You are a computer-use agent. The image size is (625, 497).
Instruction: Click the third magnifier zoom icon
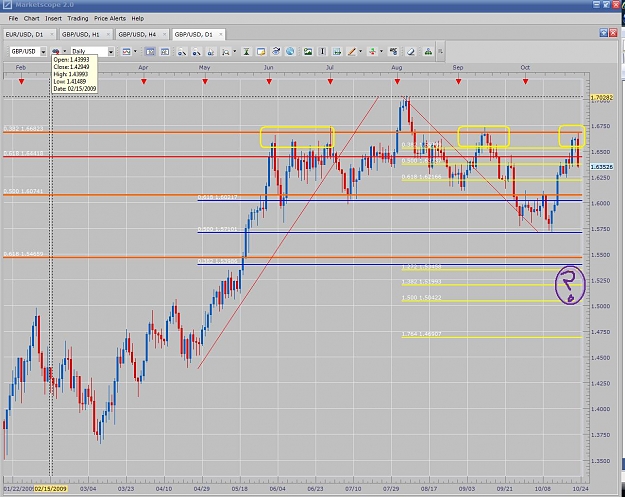(x=211, y=51)
